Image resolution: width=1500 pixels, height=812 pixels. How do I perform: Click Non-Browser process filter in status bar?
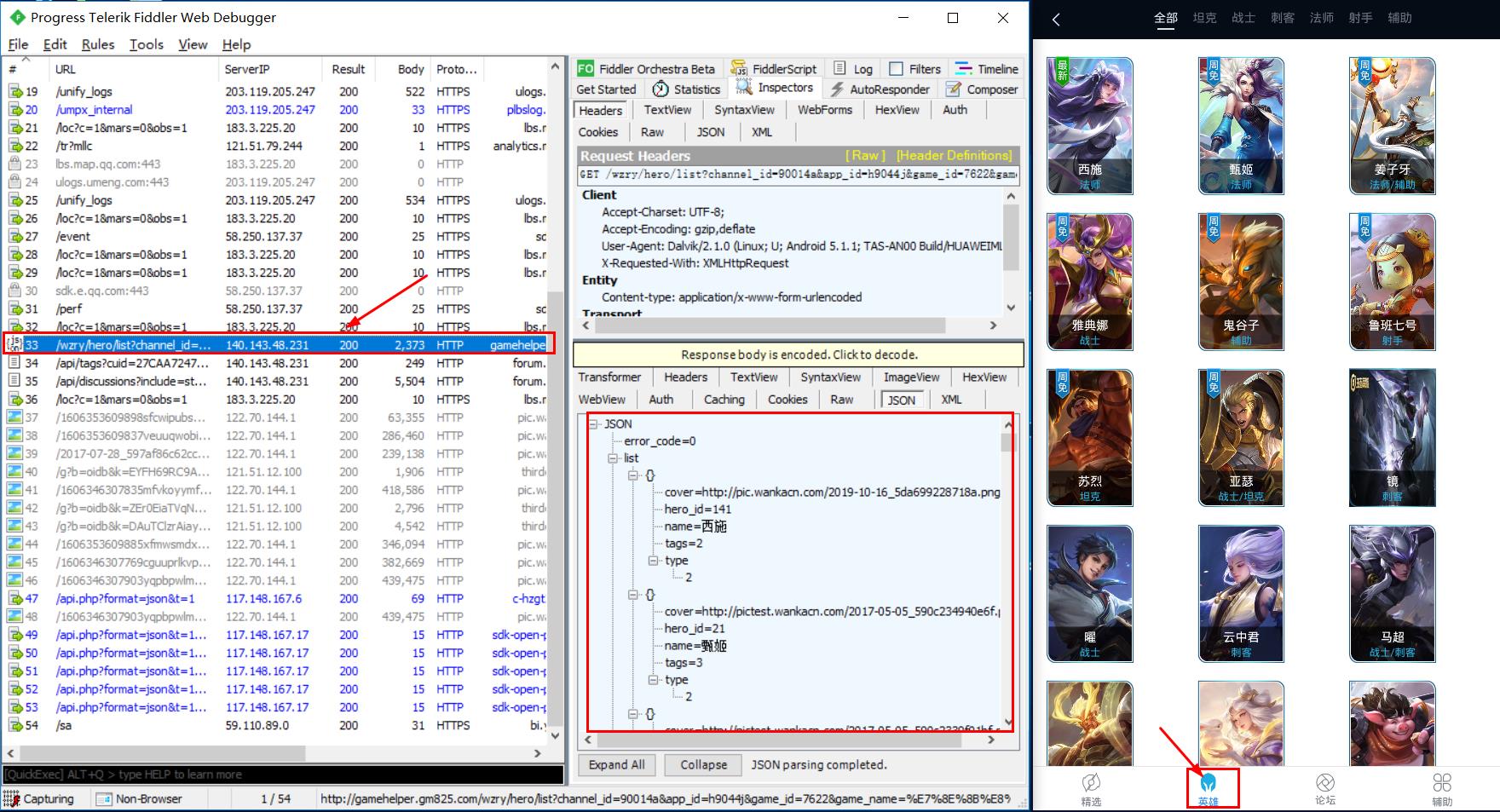pyautogui.click(x=140, y=799)
